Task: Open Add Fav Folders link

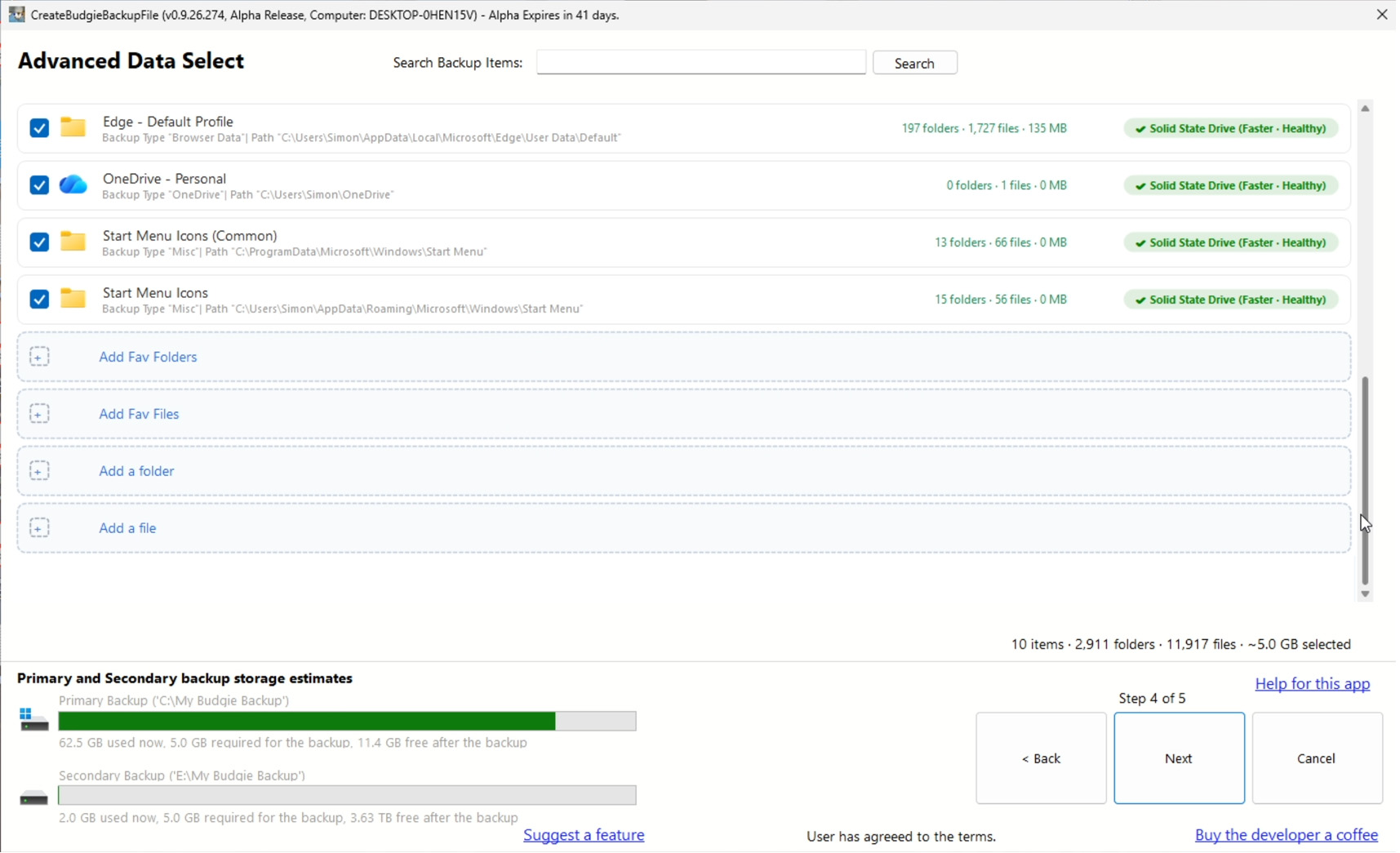Action: (148, 357)
